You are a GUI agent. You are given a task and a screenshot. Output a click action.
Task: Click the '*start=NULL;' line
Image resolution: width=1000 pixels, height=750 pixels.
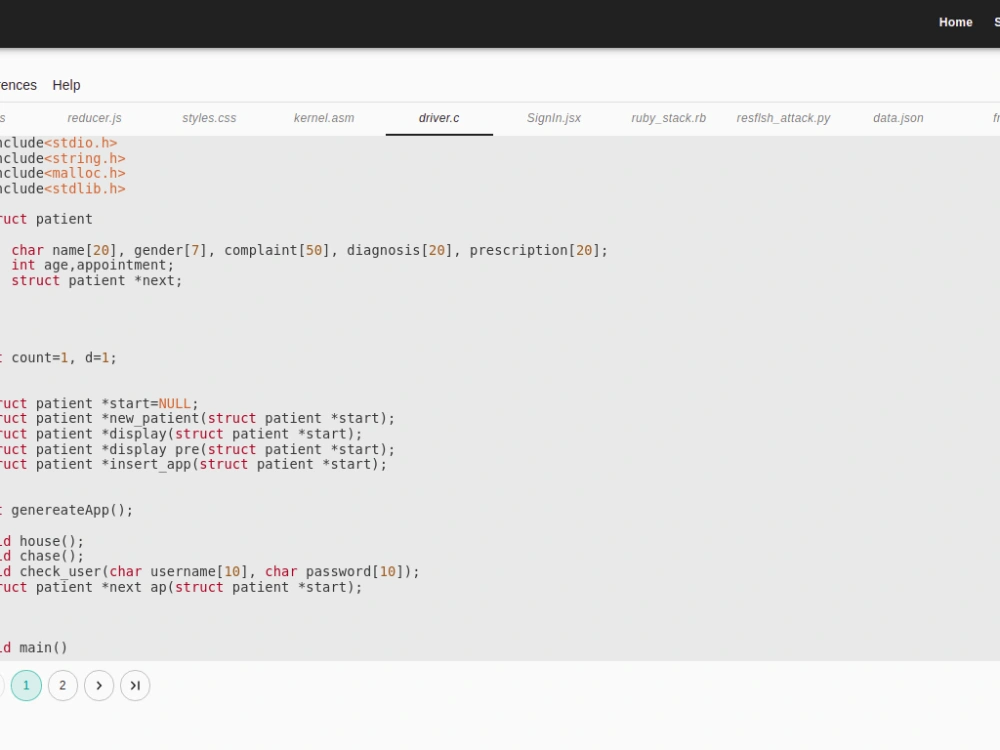pos(99,404)
